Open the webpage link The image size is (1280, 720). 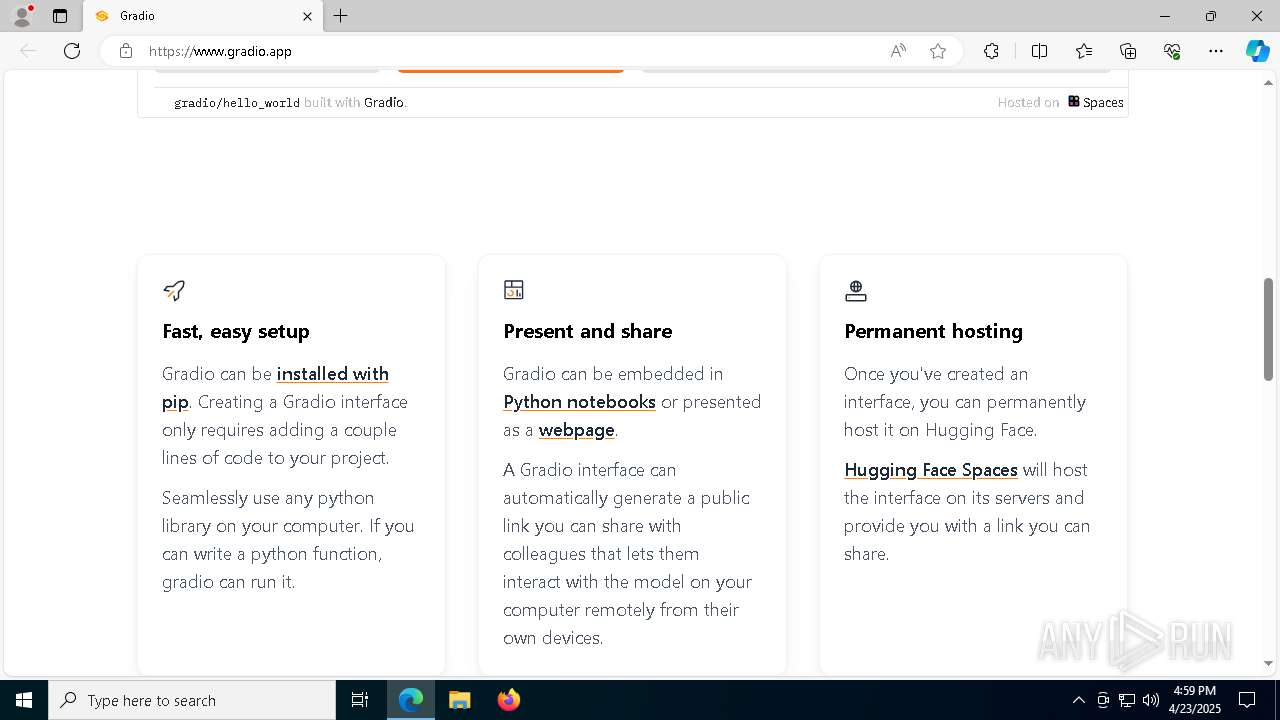tap(576, 430)
